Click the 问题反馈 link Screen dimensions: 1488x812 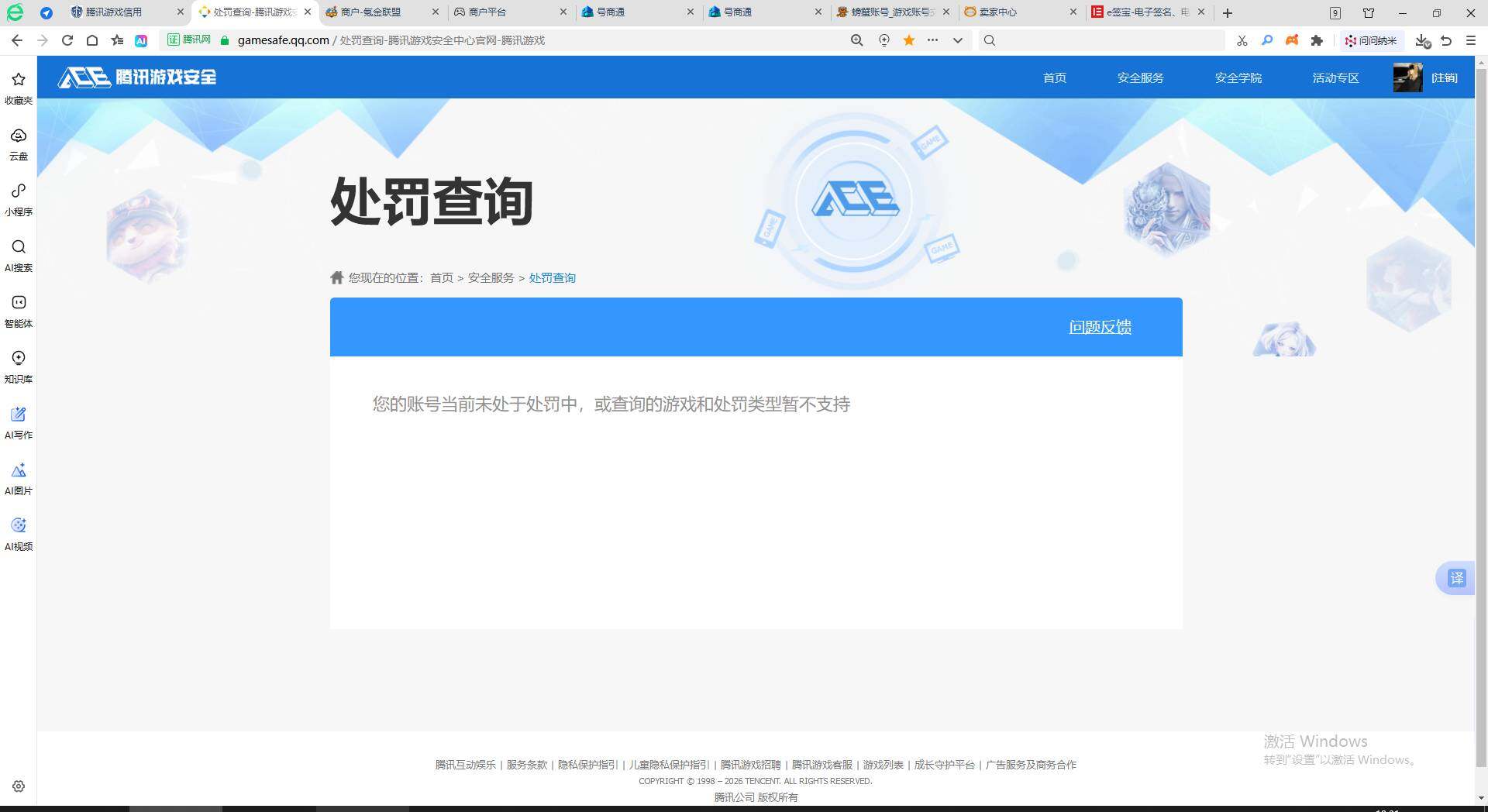1100,327
